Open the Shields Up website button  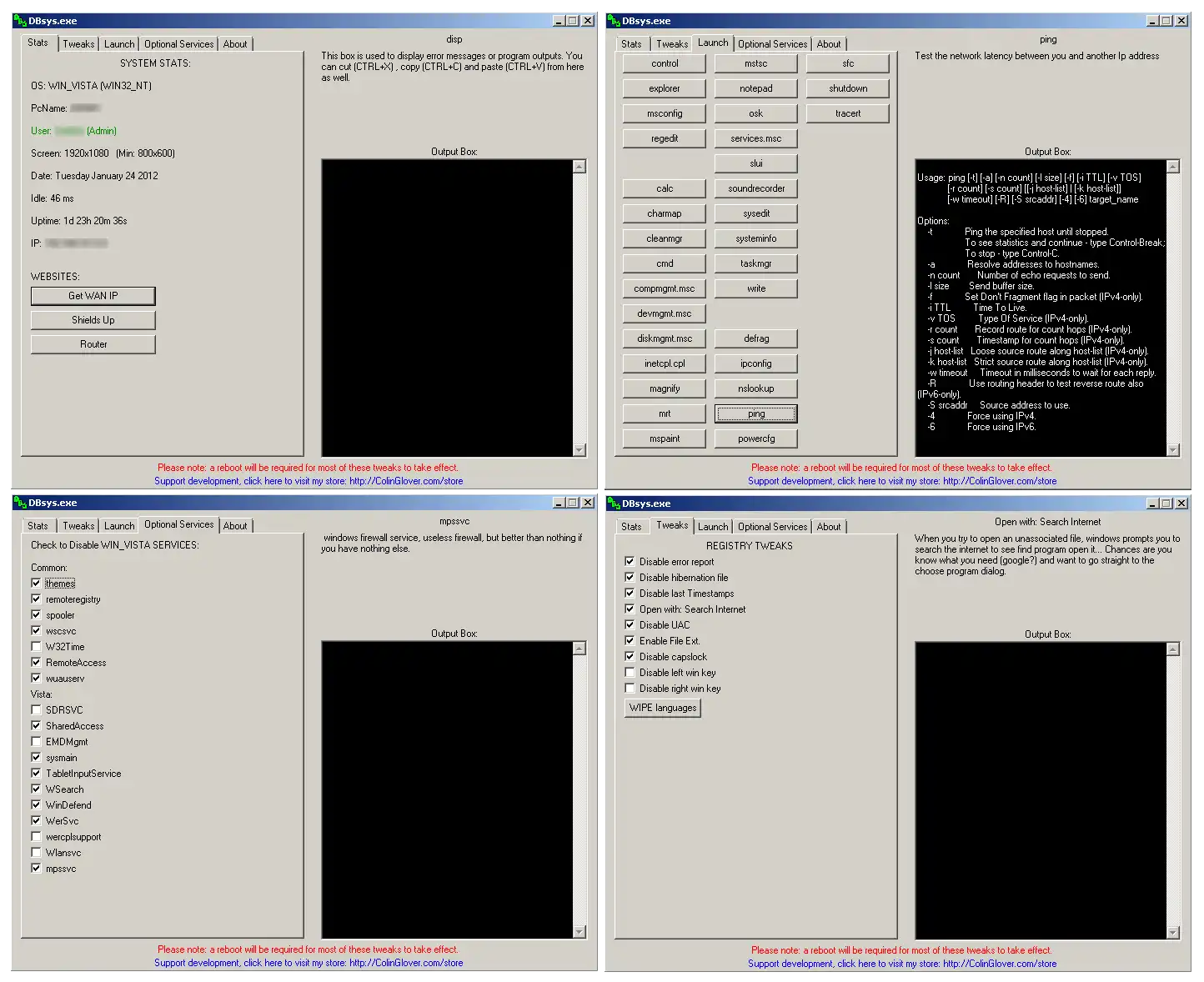coord(93,320)
